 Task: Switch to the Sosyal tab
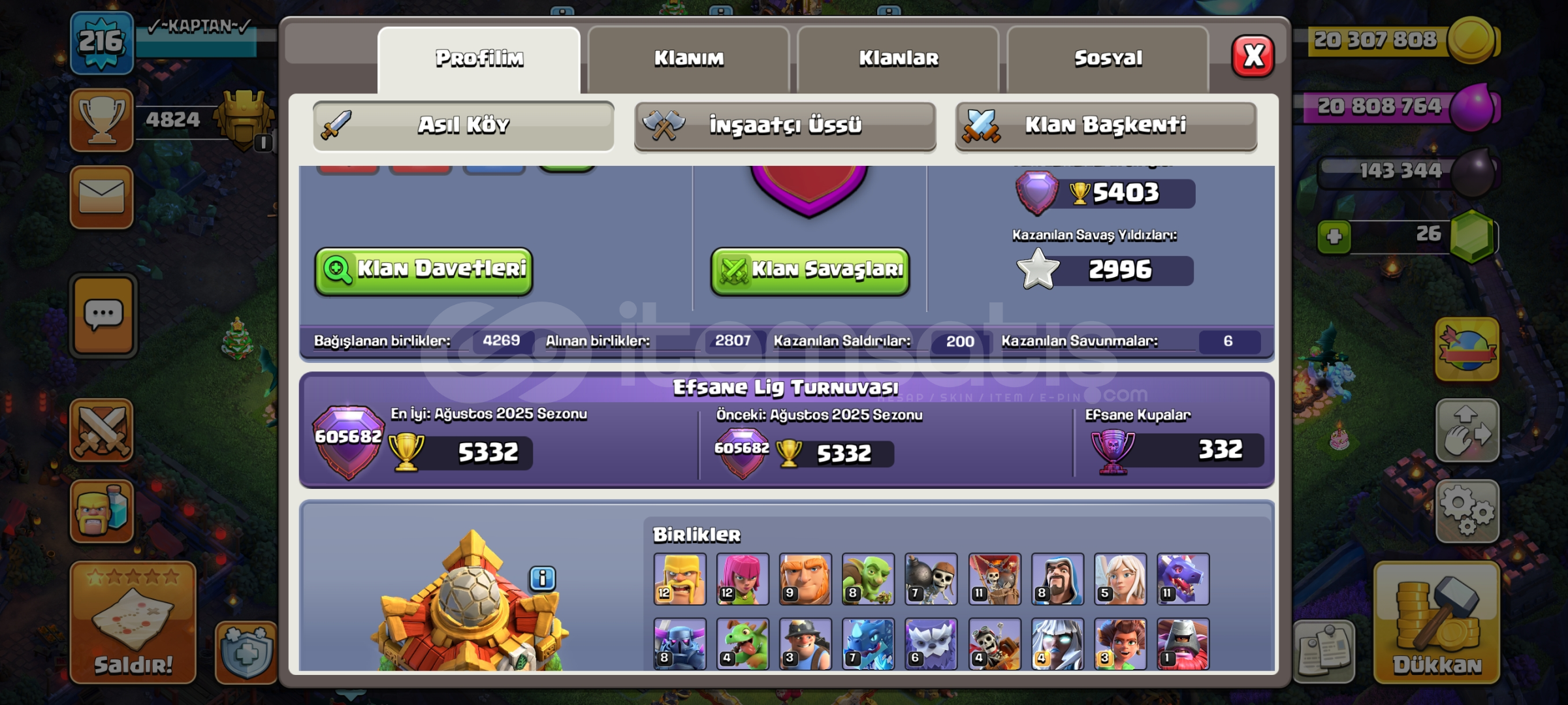(1108, 59)
